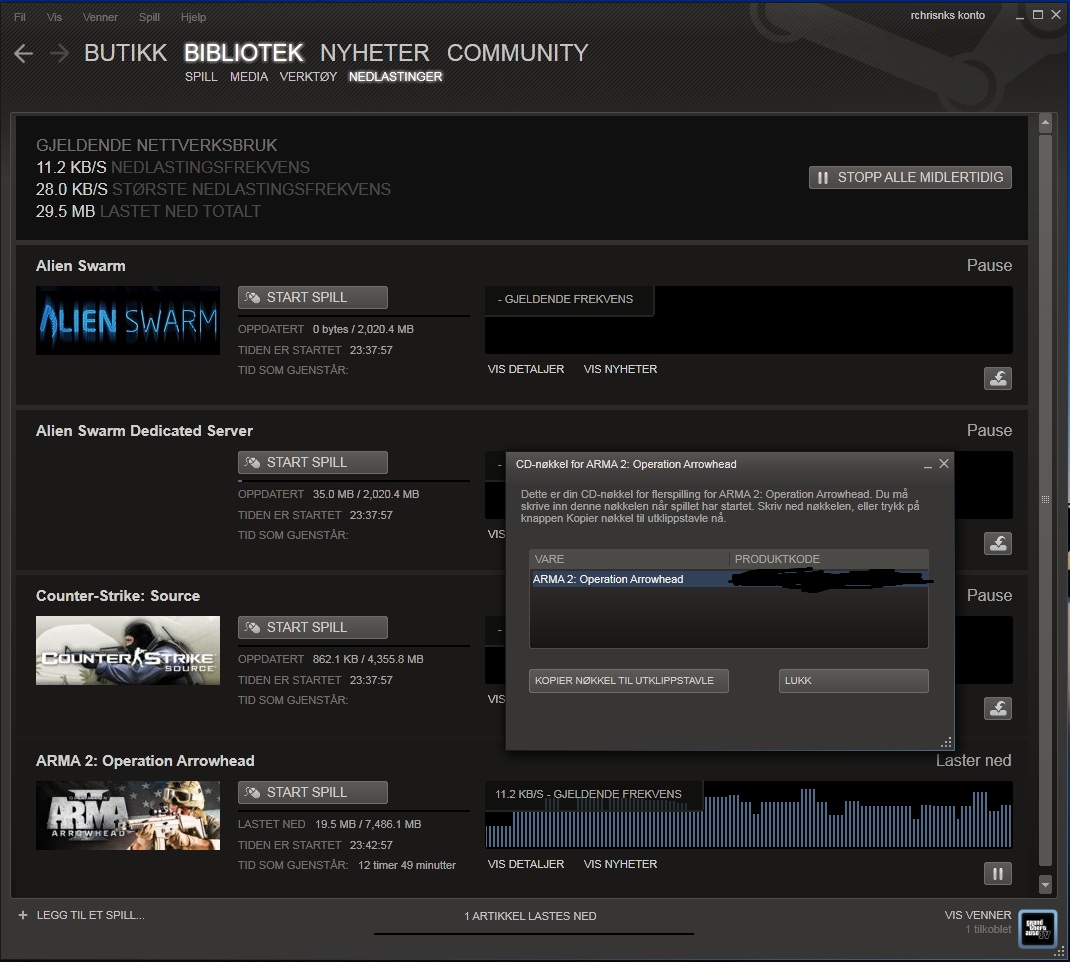The width and height of the screenshot is (1070, 962).
Task: Click START SPILL for Alien Swarm
Action: (313, 297)
